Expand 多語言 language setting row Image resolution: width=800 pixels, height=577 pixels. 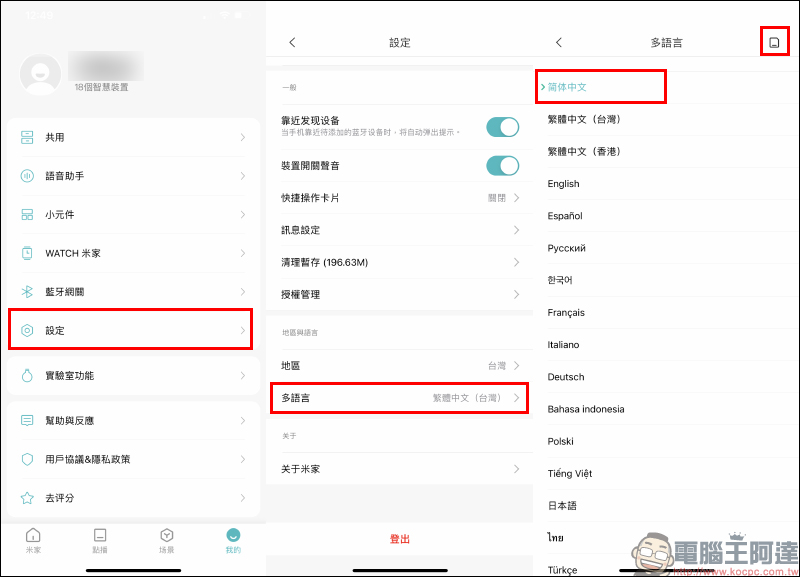[x=400, y=398]
